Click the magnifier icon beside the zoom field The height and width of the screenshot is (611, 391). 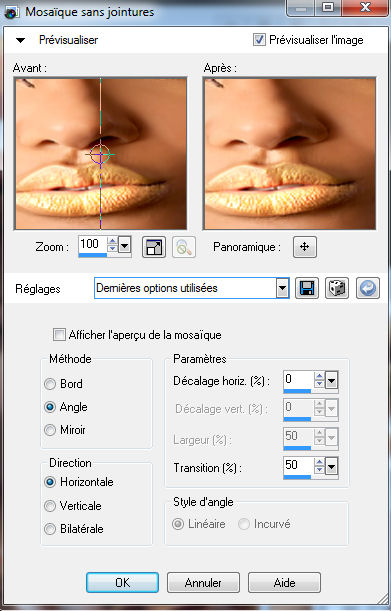[x=184, y=247]
